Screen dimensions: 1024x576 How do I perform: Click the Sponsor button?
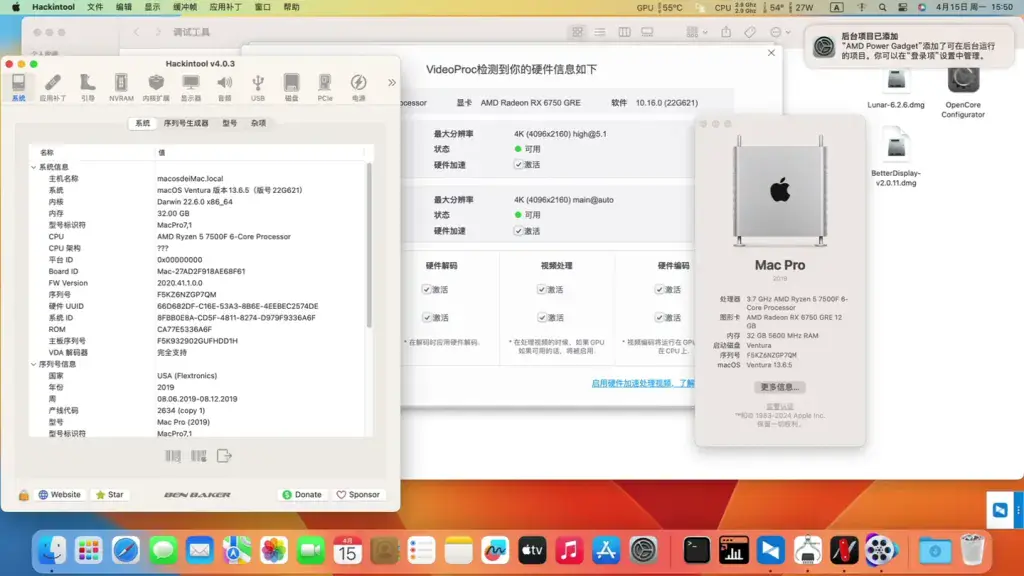tap(358, 494)
